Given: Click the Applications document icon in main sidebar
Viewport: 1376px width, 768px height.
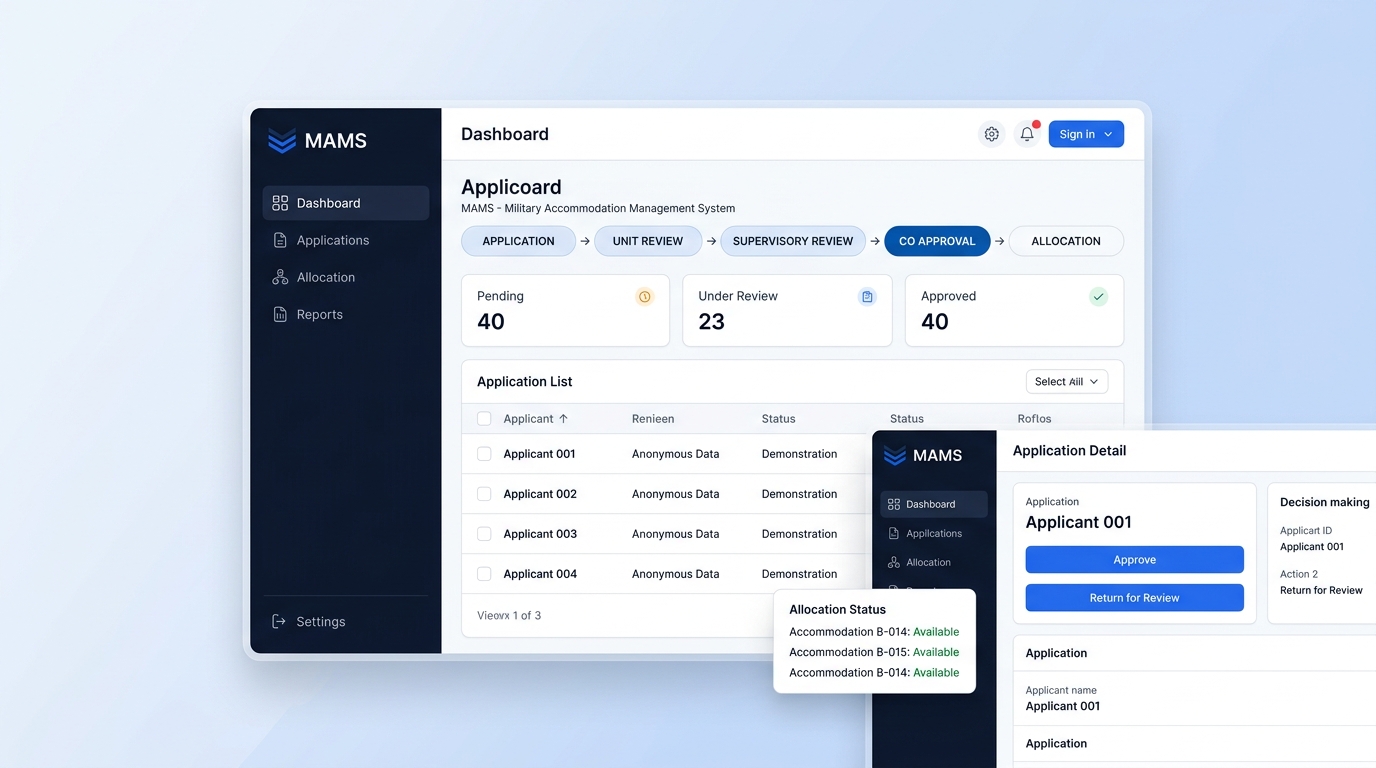Looking at the screenshot, I should 280,240.
